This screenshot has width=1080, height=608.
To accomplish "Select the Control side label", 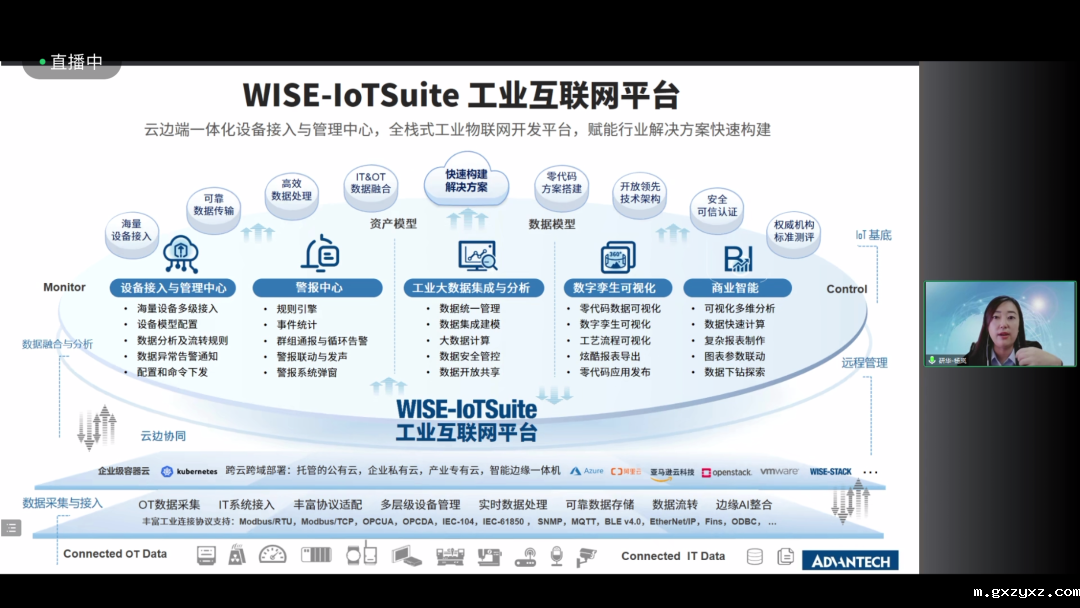I will 846,289.
